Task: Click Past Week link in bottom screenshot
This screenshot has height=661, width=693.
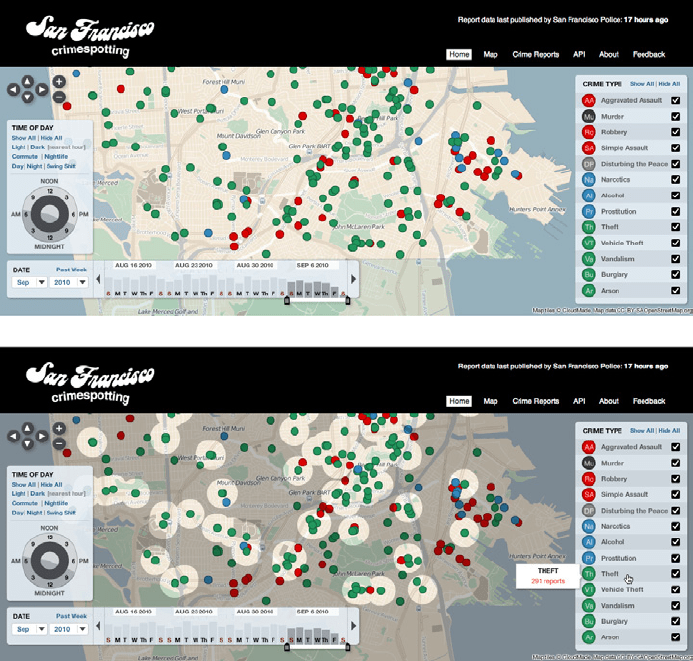Action: (71, 616)
